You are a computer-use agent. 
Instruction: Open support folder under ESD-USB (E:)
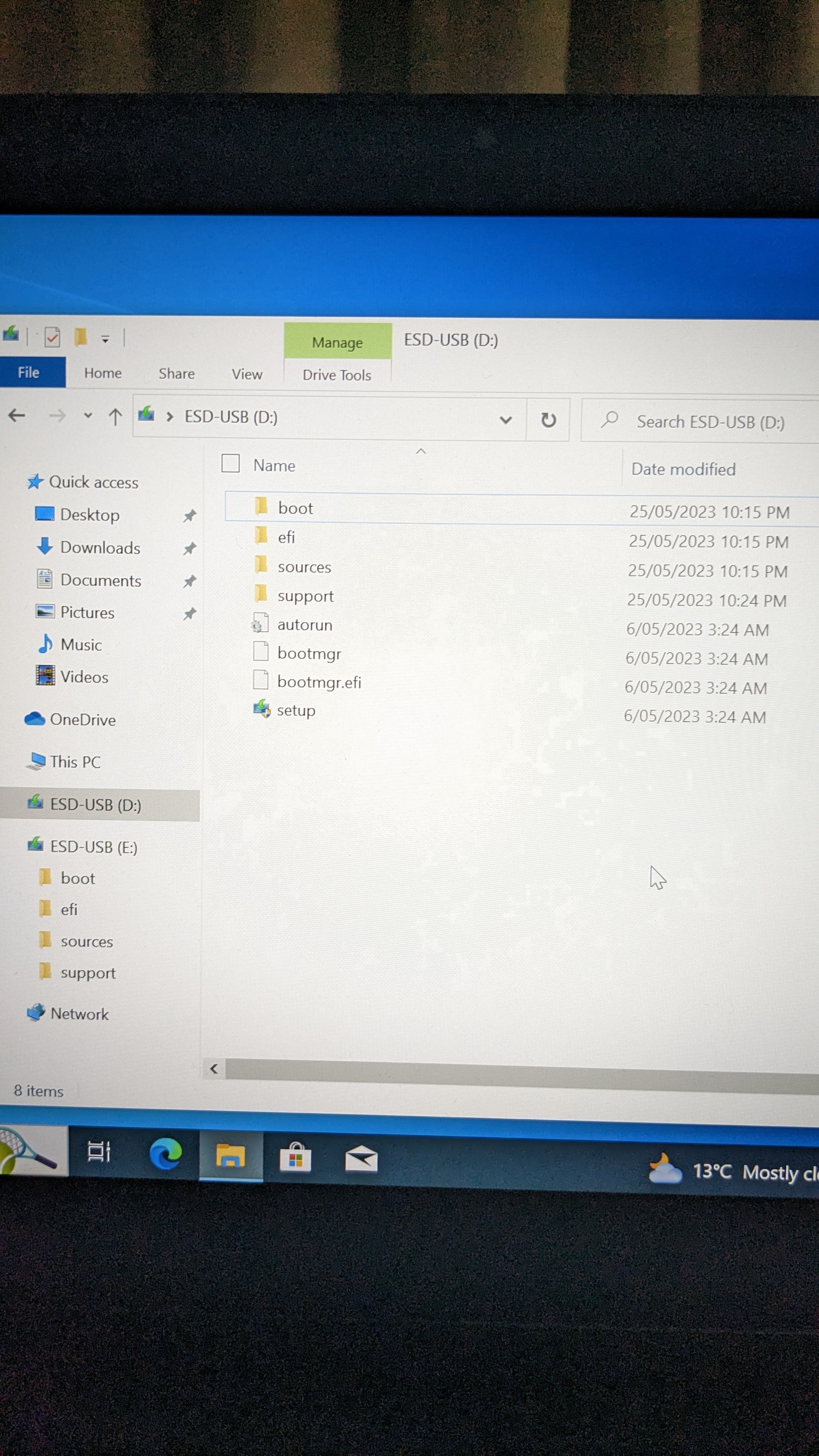88,973
